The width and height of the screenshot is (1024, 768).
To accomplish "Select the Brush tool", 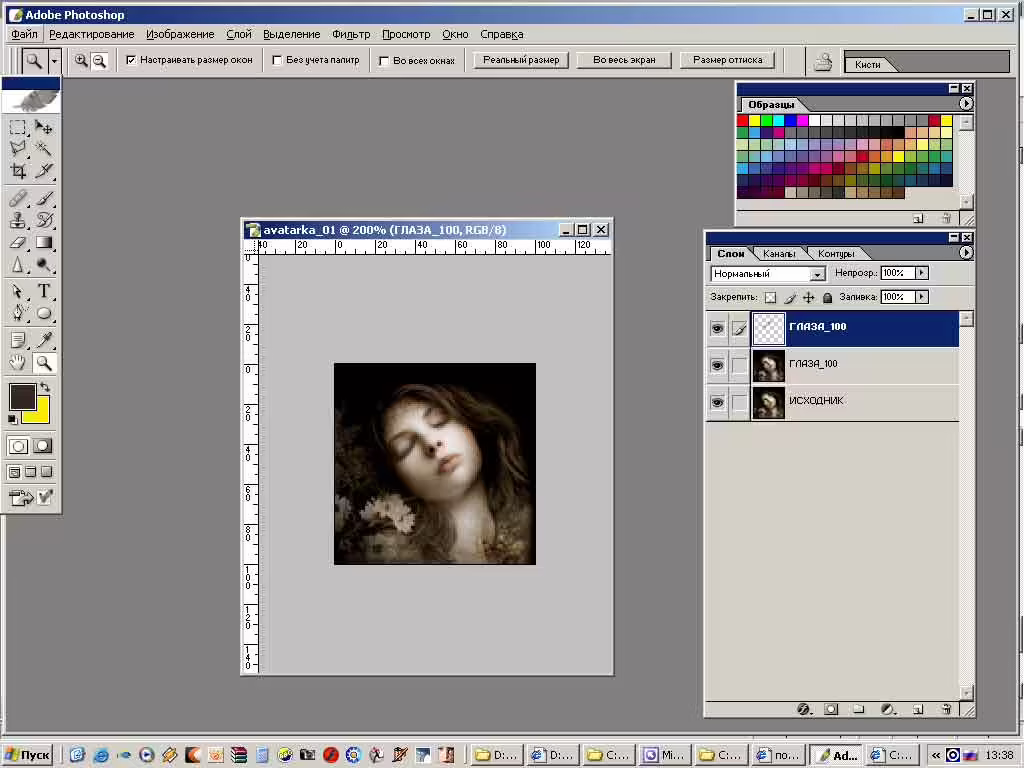I will [x=44, y=198].
